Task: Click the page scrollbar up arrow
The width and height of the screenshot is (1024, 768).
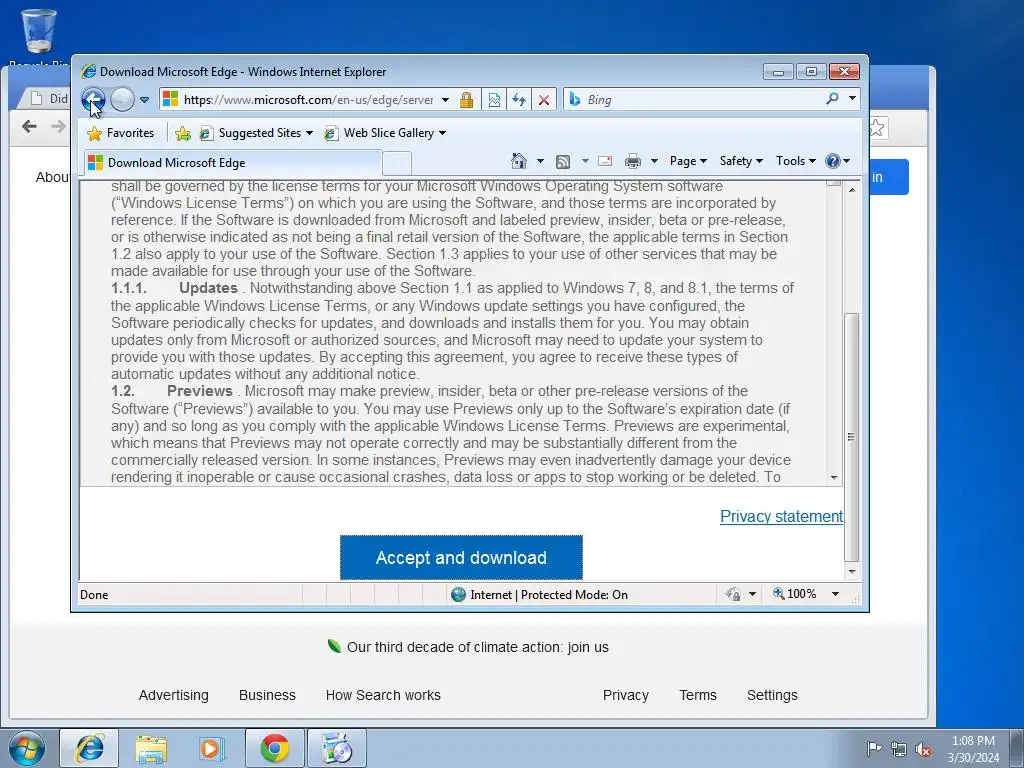Action: tap(852, 189)
